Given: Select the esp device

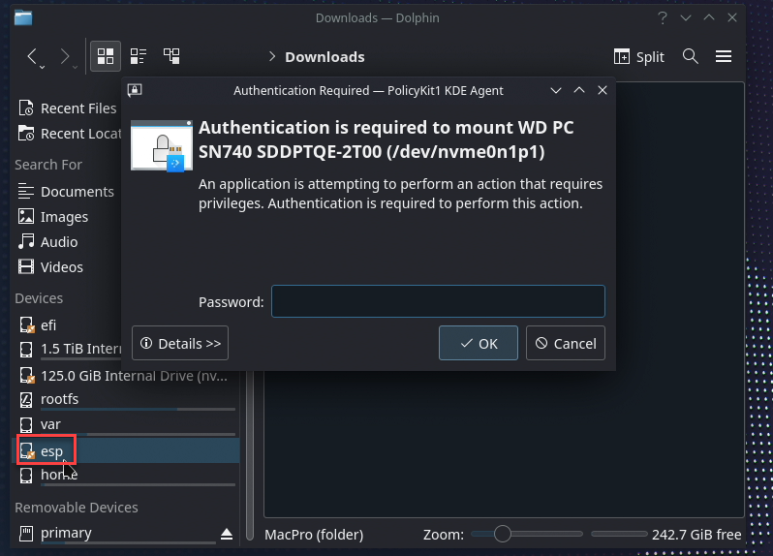Looking at the screenshot, I should [125, 451].
